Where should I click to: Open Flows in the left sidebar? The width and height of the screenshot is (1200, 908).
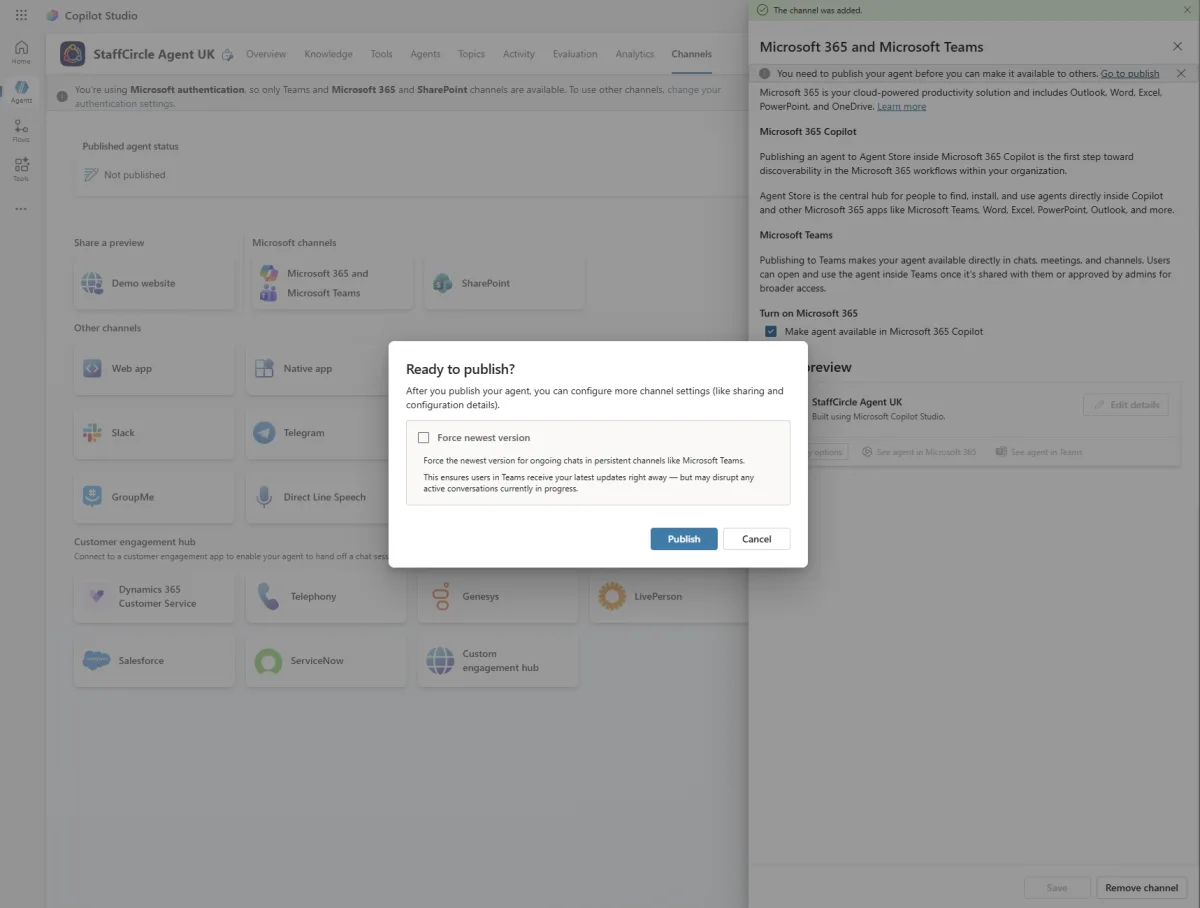click(x=21, y=130)
